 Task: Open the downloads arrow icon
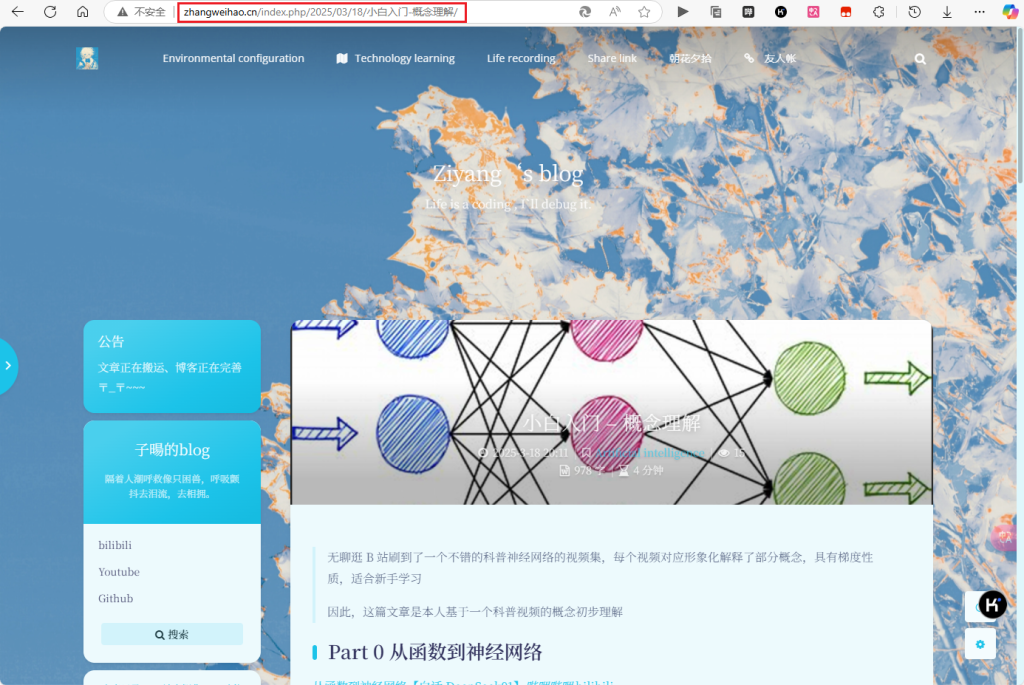point(947,12)
